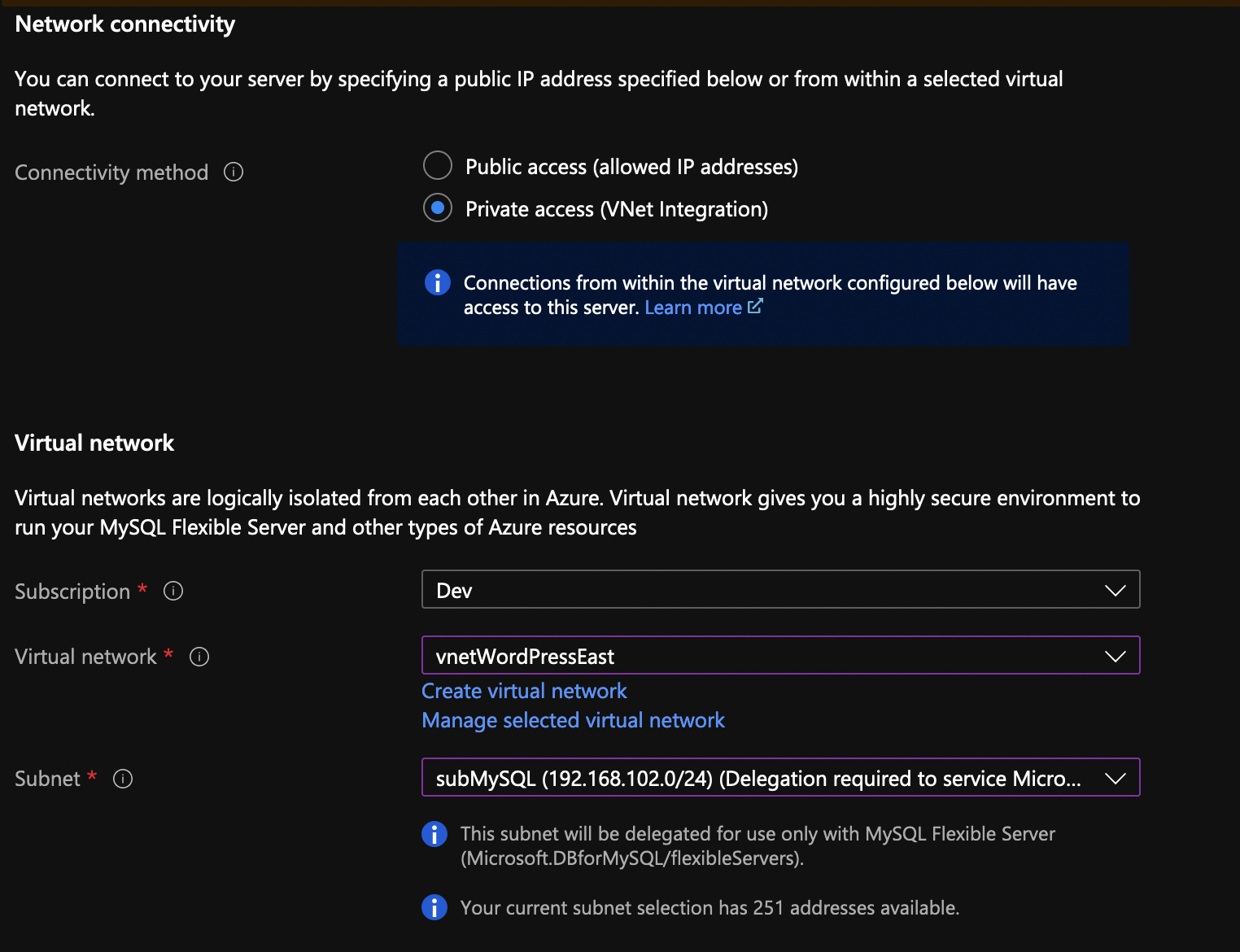Click info icon beside Virtual network label
Viewport: 1240px width, 952px height.
[199, 657]
